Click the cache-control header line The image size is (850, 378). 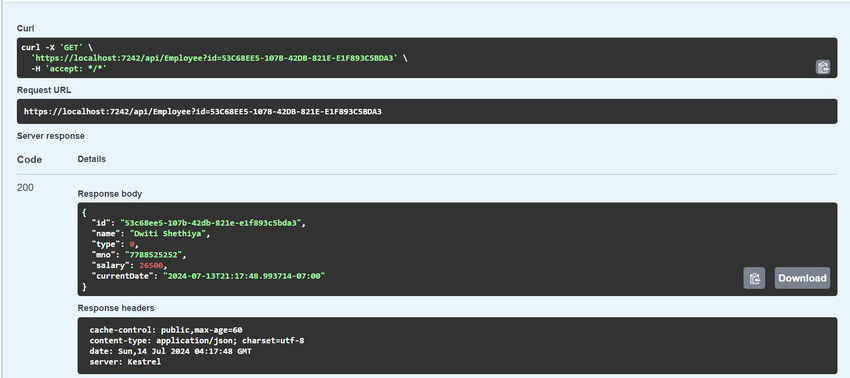point(165,330)
